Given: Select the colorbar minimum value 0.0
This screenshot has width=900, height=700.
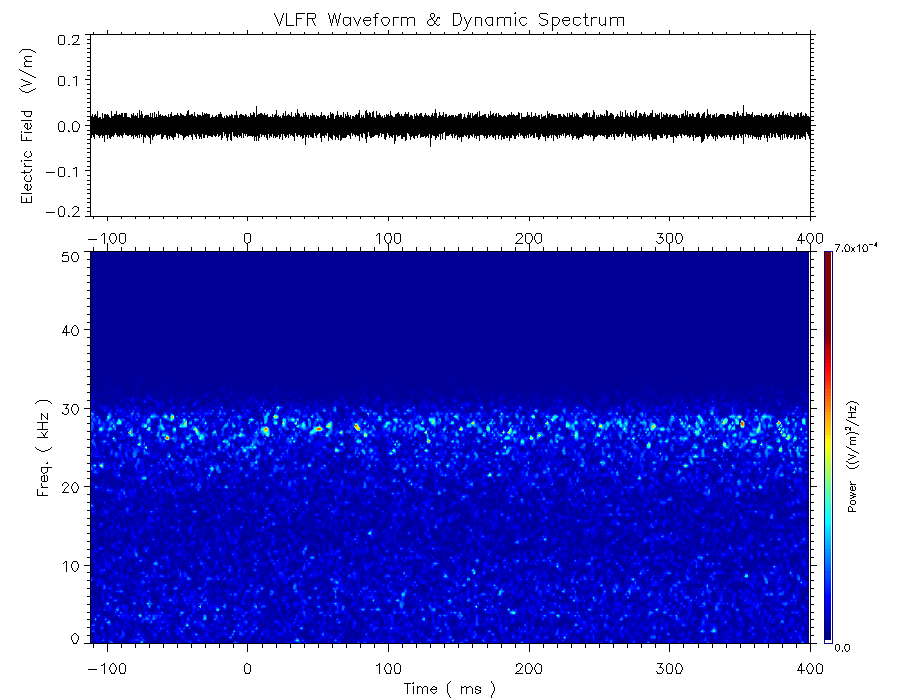Looking at the screenshot, I should [842, 647].
